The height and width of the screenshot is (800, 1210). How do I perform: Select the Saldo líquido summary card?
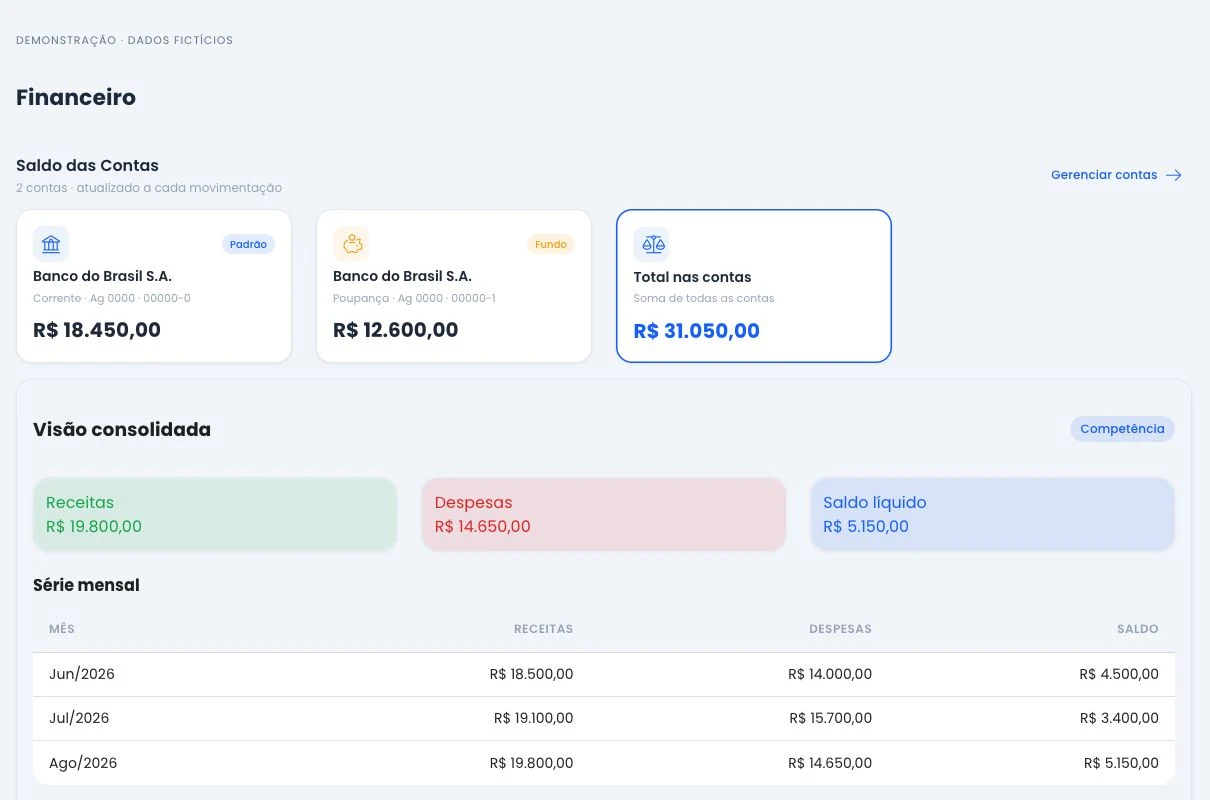[993, 514]
